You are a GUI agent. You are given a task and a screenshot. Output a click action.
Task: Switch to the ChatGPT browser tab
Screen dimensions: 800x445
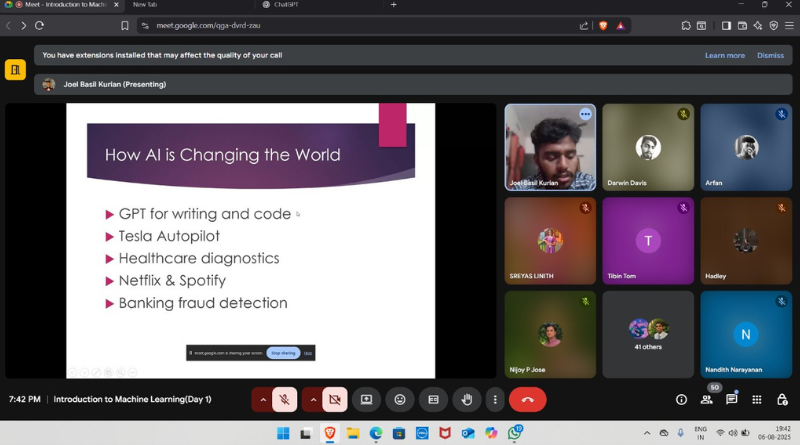287,5
